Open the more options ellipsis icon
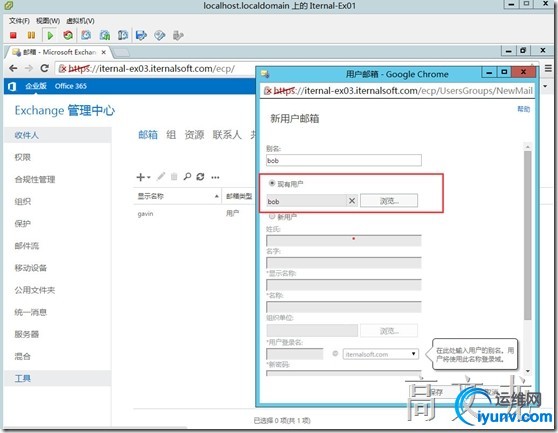Image resolution: width=558 pixels, height=433 pixels. tap(215, 177)
